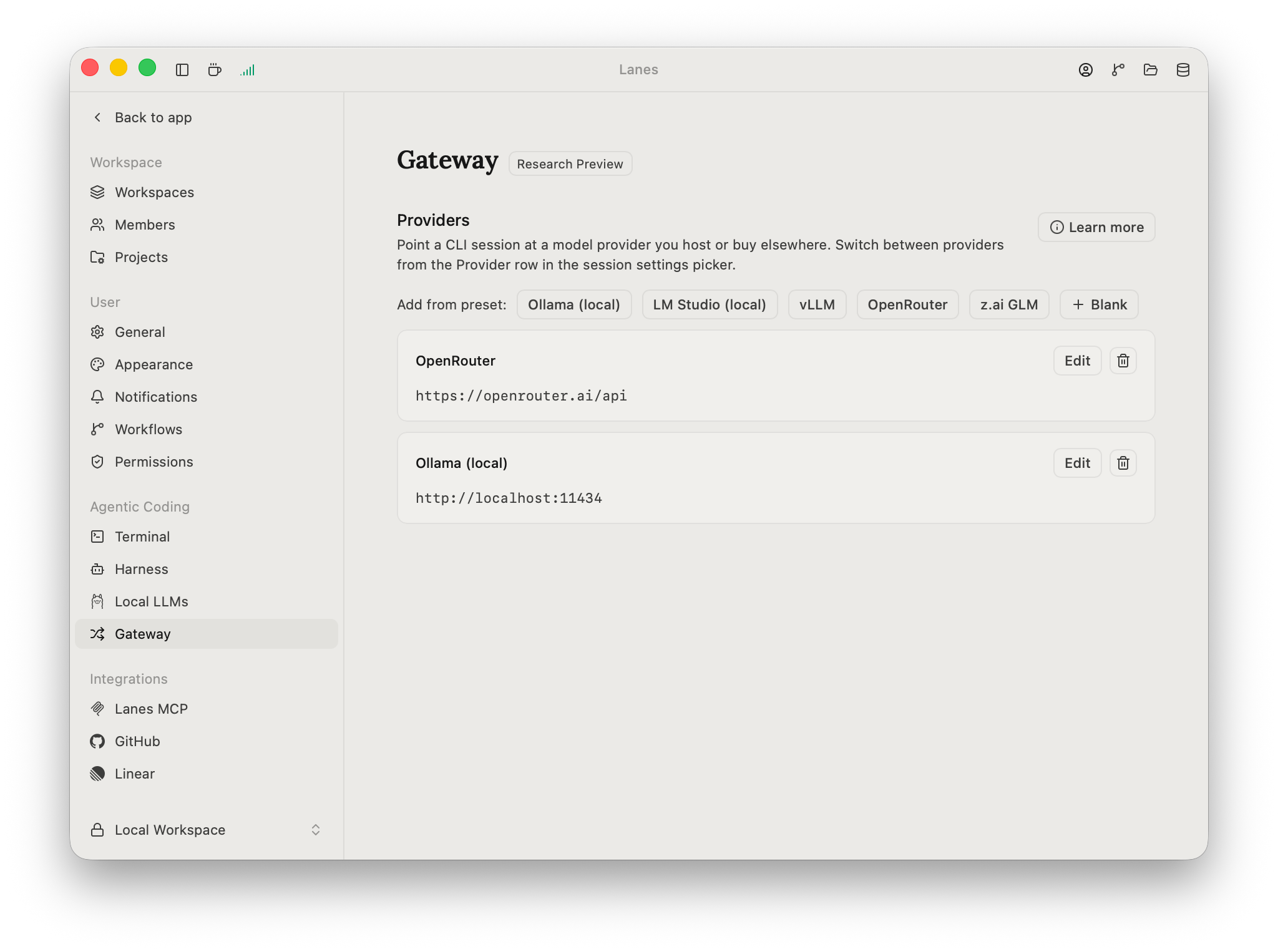This screenshot has height=952, width=1278.
Task: Open the Harness settings section
Action: [207, 569]
